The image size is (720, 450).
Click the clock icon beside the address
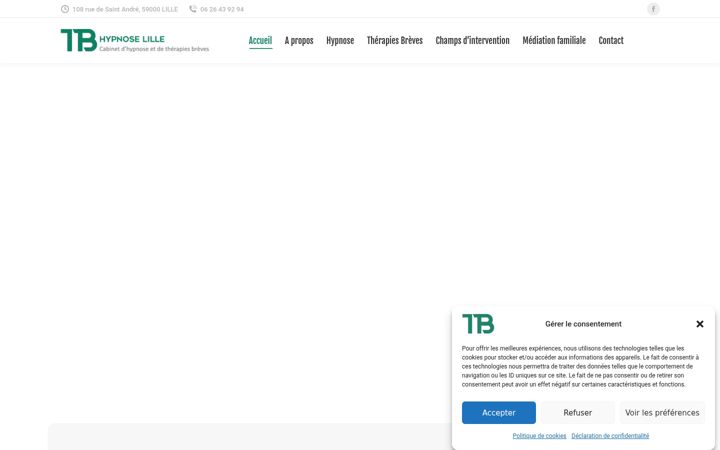point(65,9)
